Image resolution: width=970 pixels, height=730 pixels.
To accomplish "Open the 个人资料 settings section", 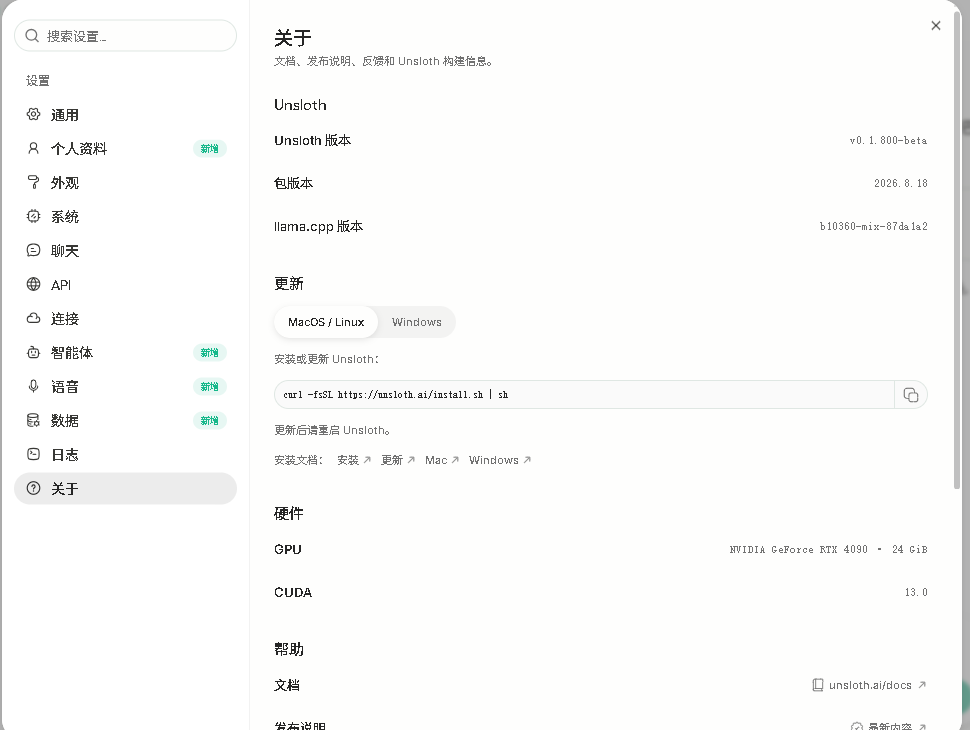I will click(x=126, y=148).
